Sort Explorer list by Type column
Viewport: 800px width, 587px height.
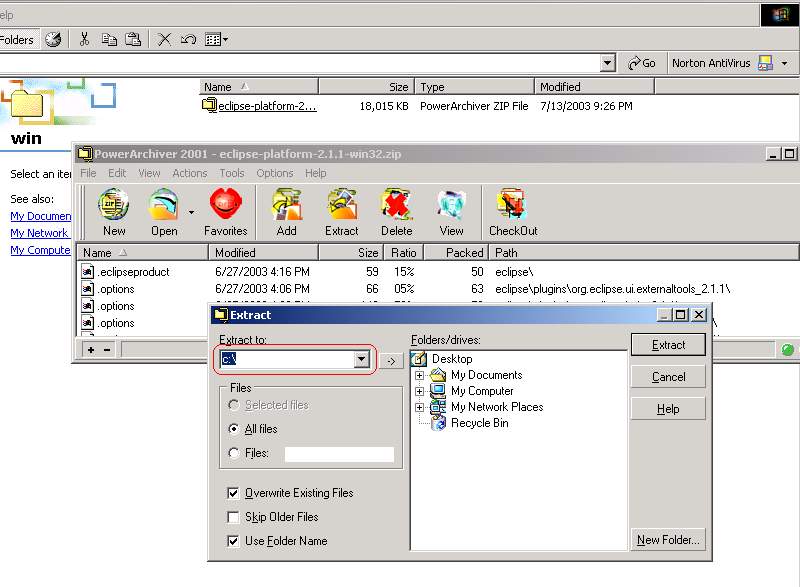point(474,87)
